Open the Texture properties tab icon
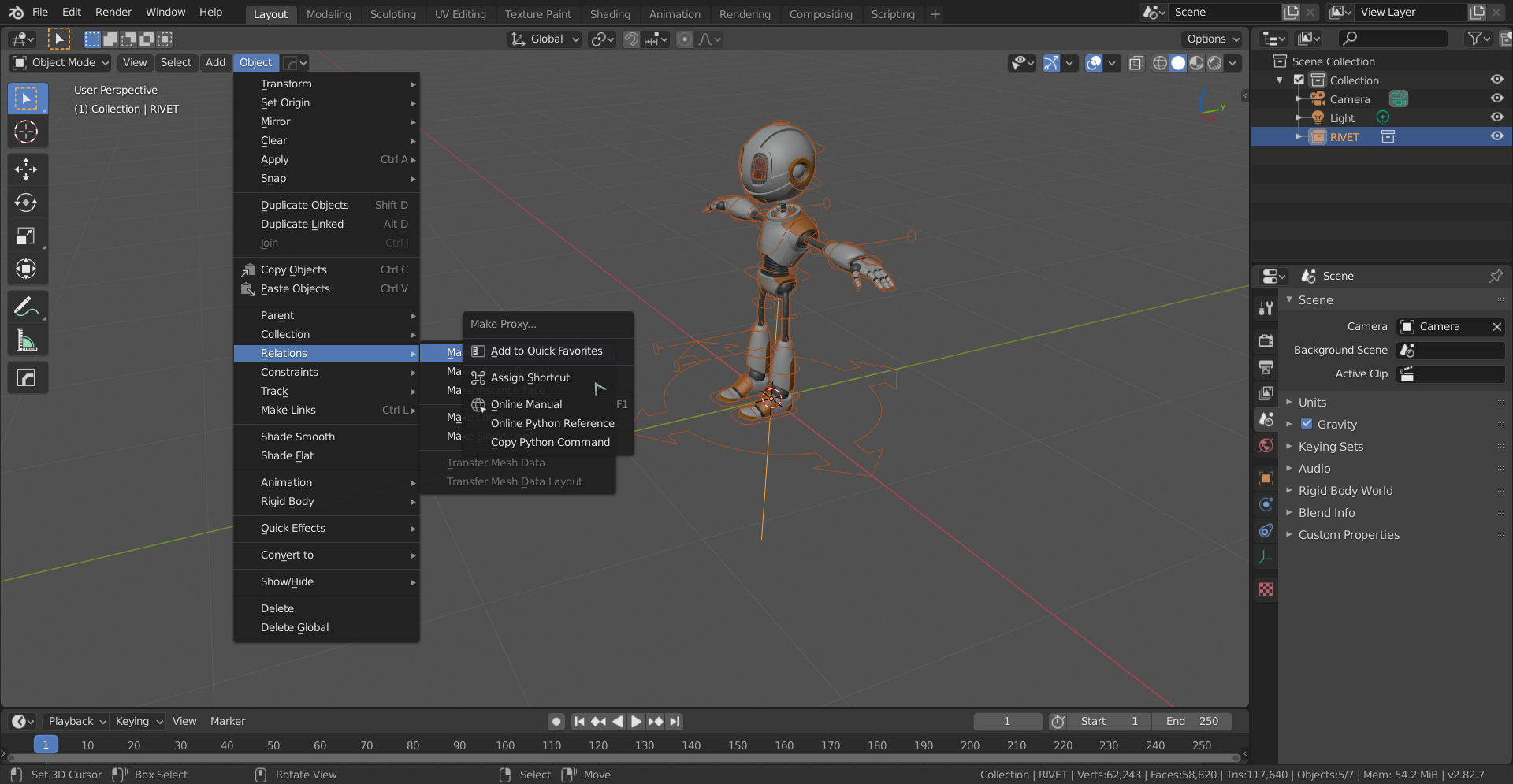The image size is (1513, 784). [1266, 589]
